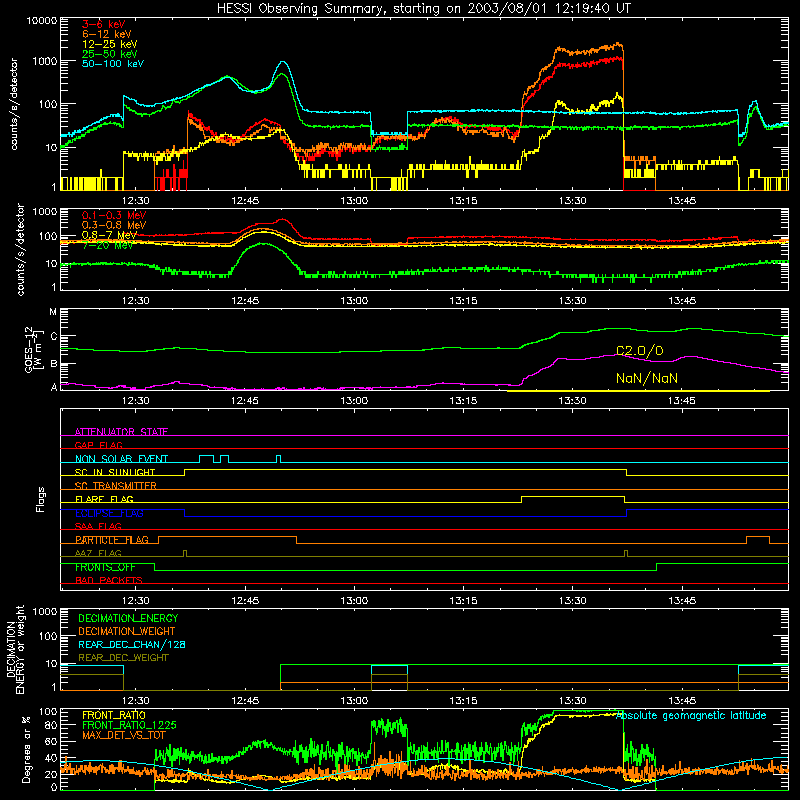Click the ECLIPSE_FLAG label
Screen dimensions: 800x800
109,513
